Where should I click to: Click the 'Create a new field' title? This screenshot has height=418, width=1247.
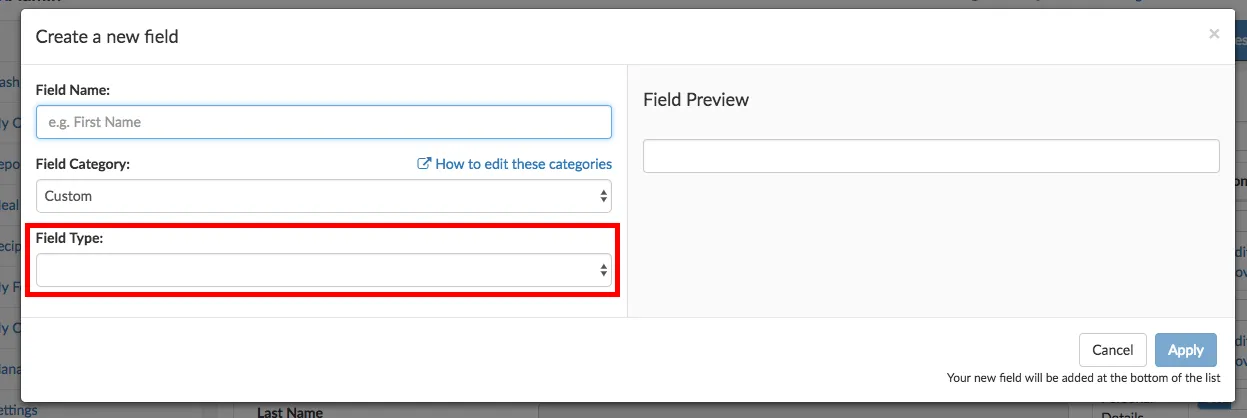point(107,37)
